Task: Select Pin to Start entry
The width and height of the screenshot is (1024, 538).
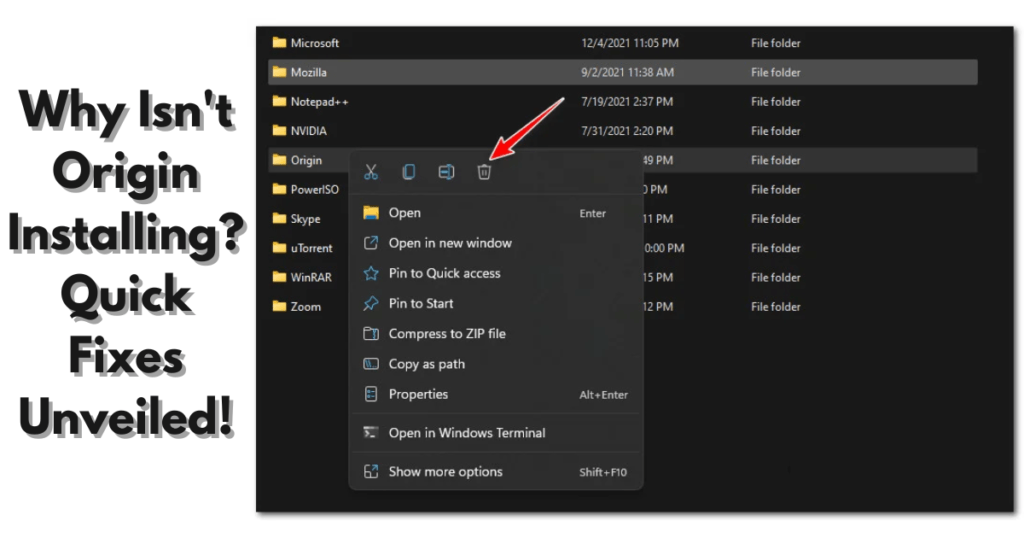Action: click(x=496, y=303)
